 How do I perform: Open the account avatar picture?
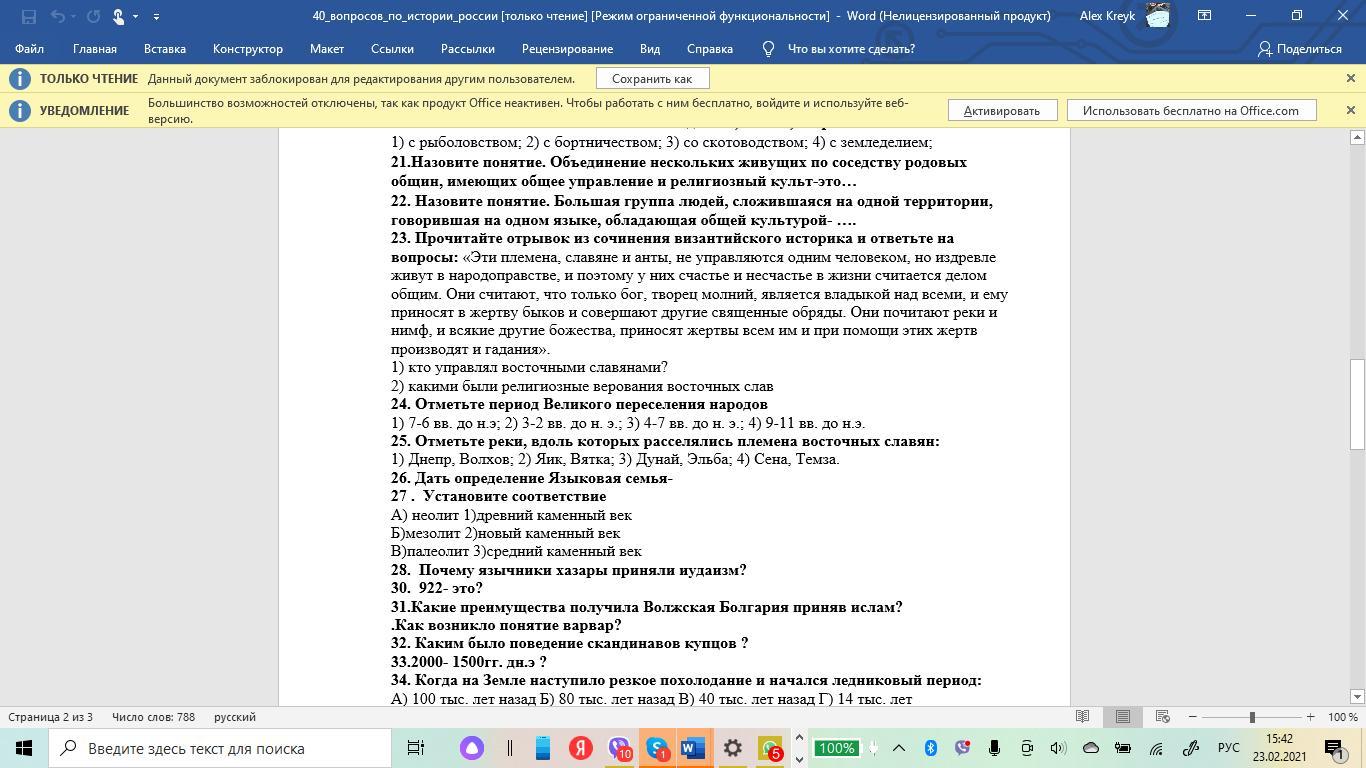tap(1157, 16)
